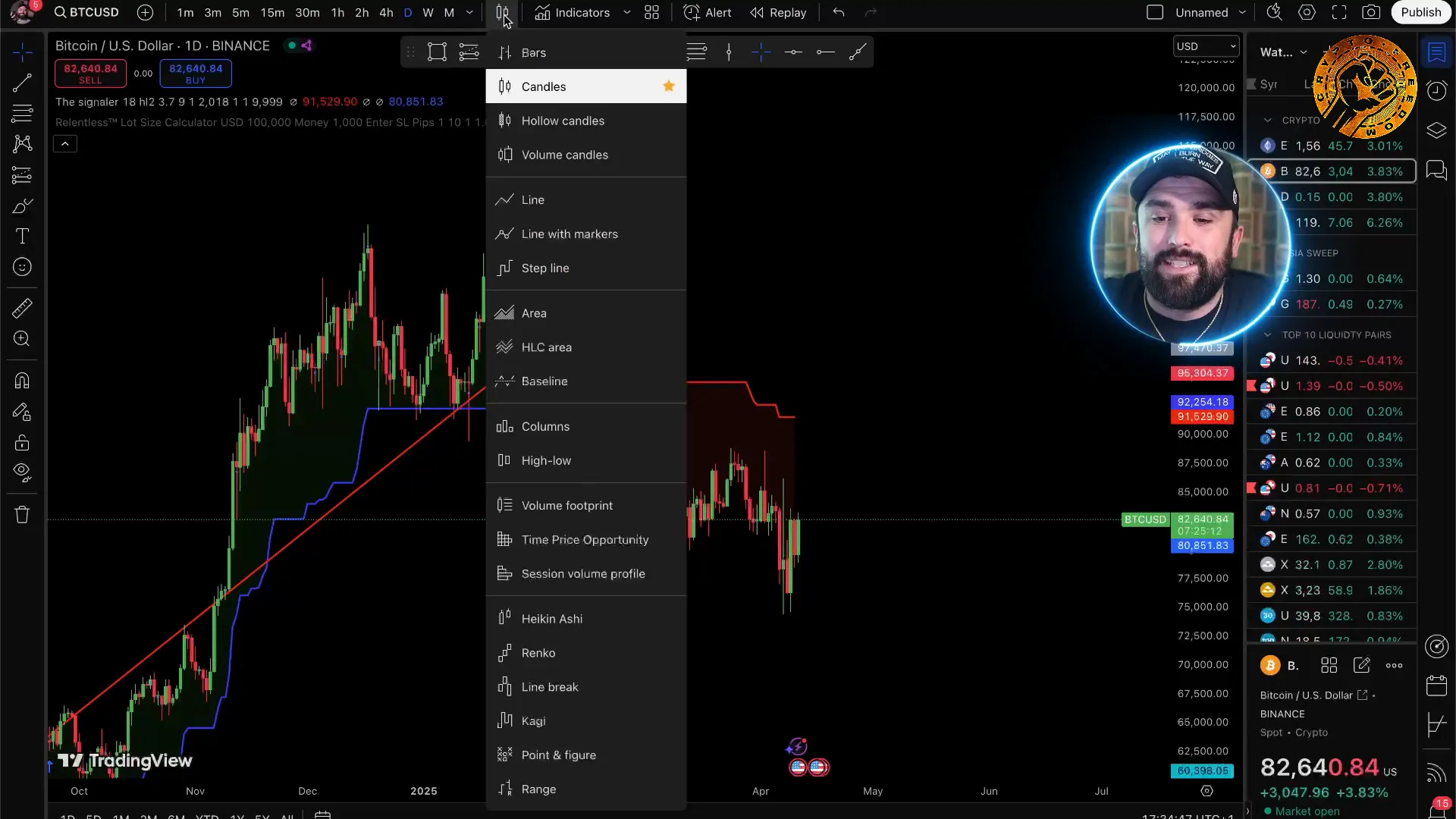1456x819 pixels.
Task: Open the forecasting and measurement tools
Action: click(22, 175)
